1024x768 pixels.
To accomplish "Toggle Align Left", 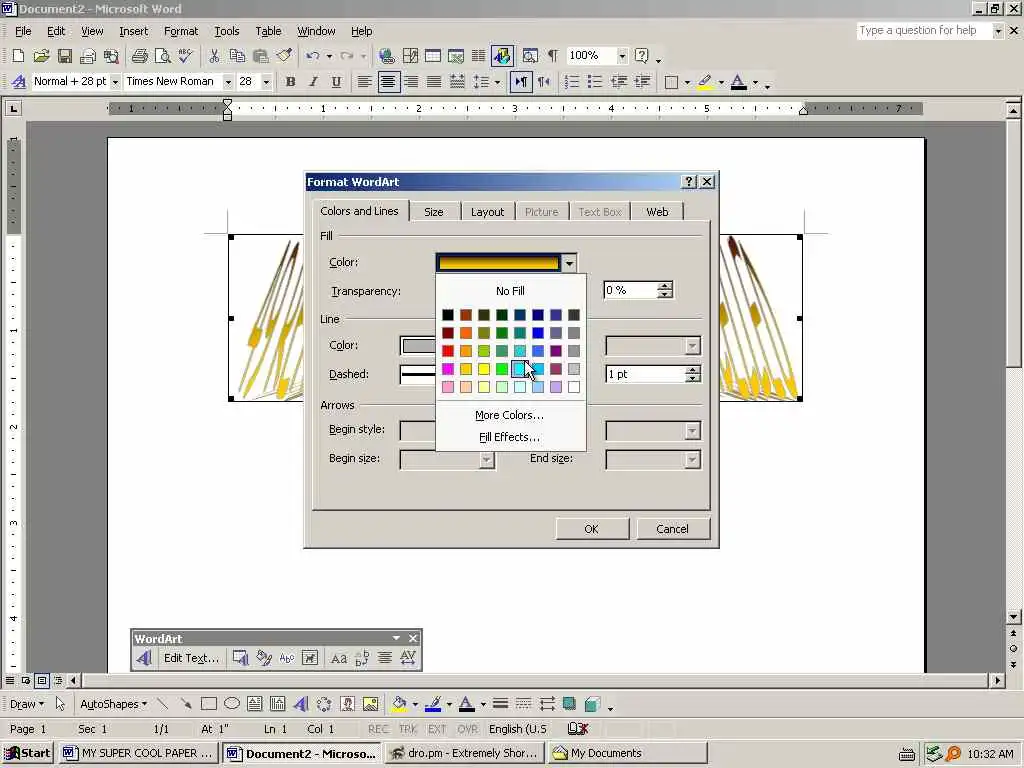I will pyautogui.click(x=364, y=82).
